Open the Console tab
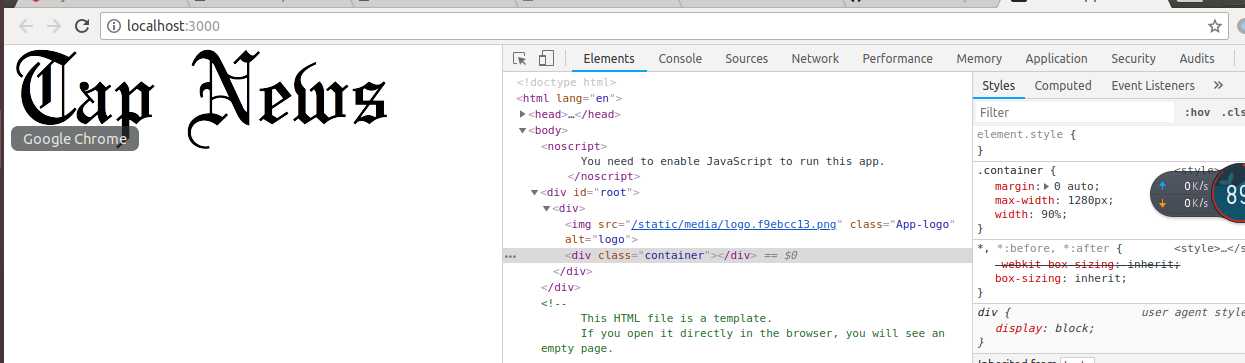 [x=680, y=59]
